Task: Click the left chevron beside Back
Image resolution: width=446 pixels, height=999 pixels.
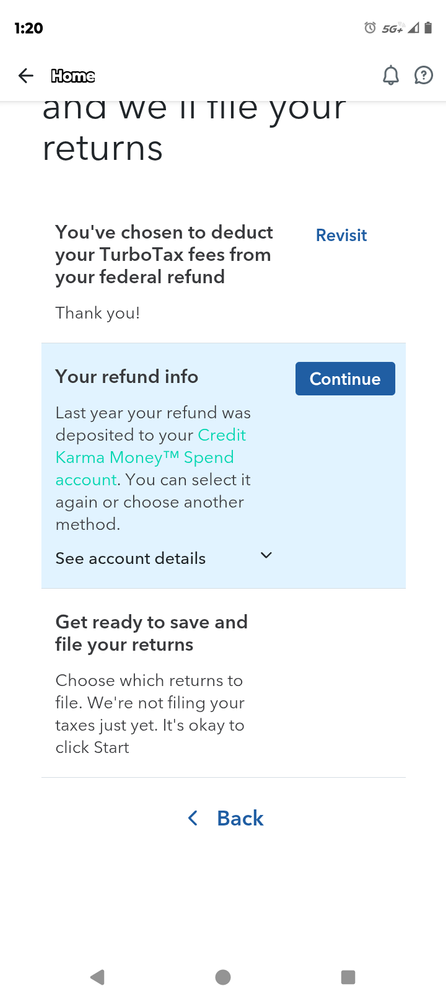Action: [x=192, y=818]
